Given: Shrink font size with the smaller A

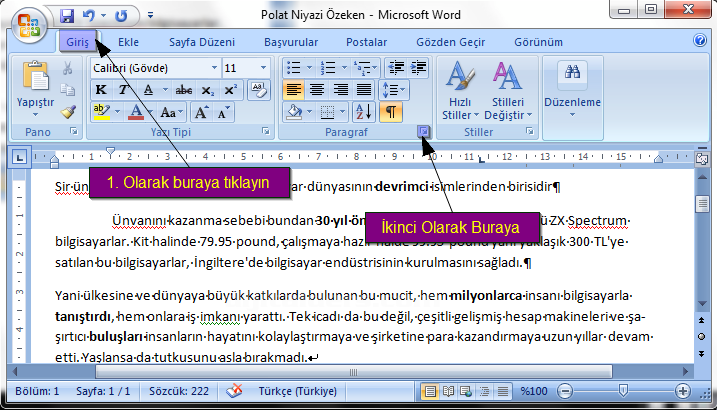Looking at the screenshot, I should pos(223,112).
